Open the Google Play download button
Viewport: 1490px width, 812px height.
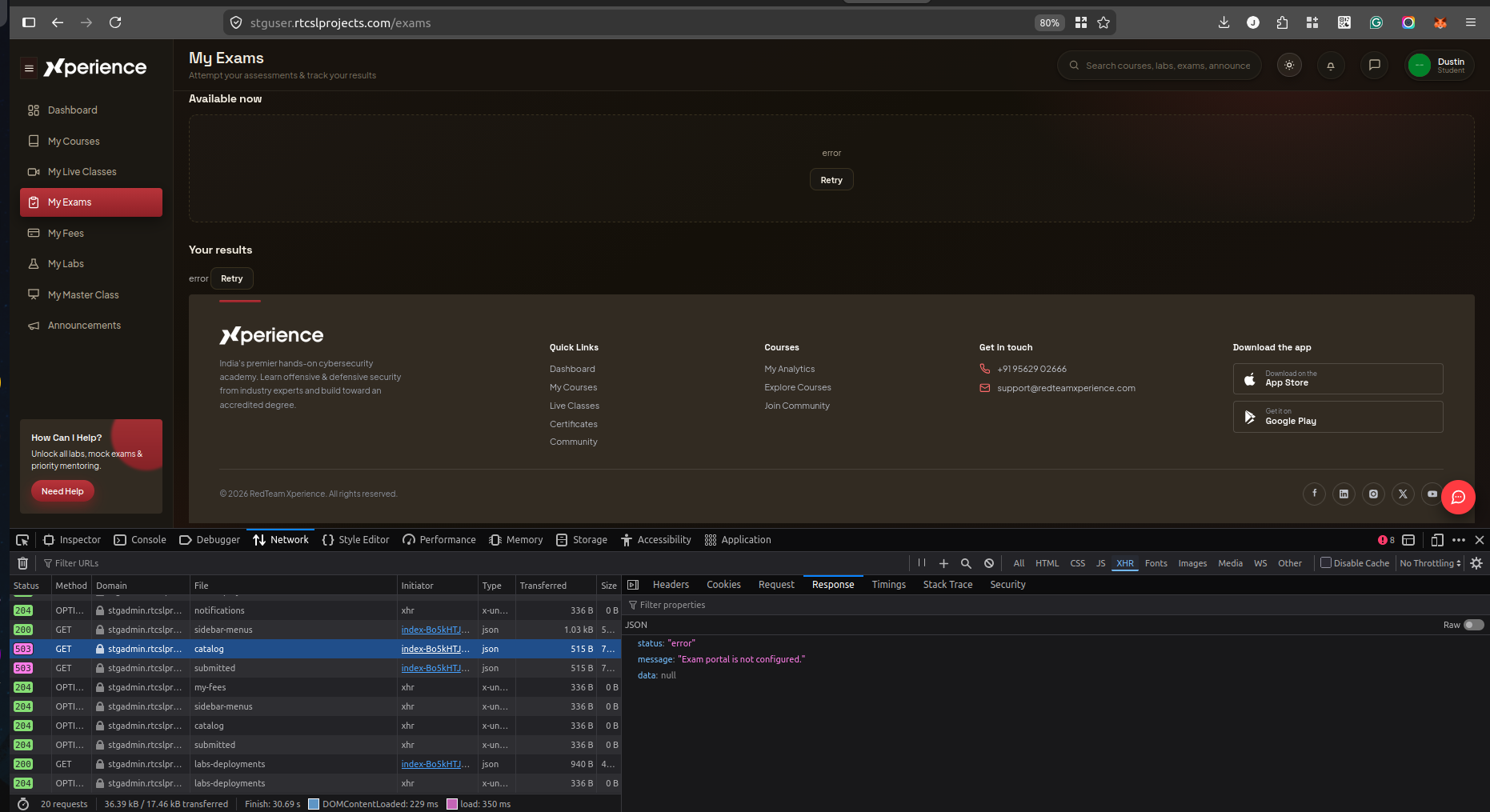pos(1338,417)
